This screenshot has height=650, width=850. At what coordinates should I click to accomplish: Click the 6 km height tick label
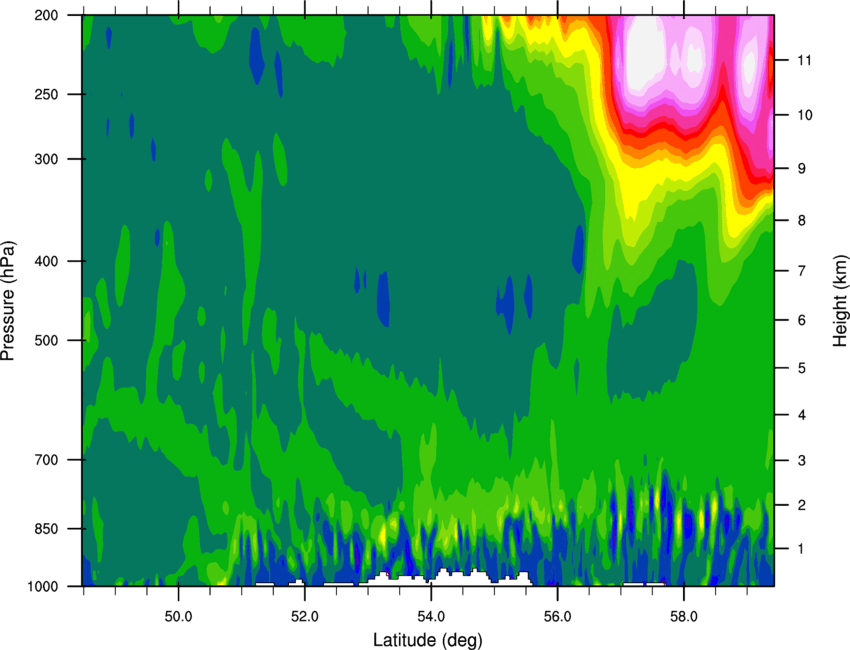click(802, 320)
